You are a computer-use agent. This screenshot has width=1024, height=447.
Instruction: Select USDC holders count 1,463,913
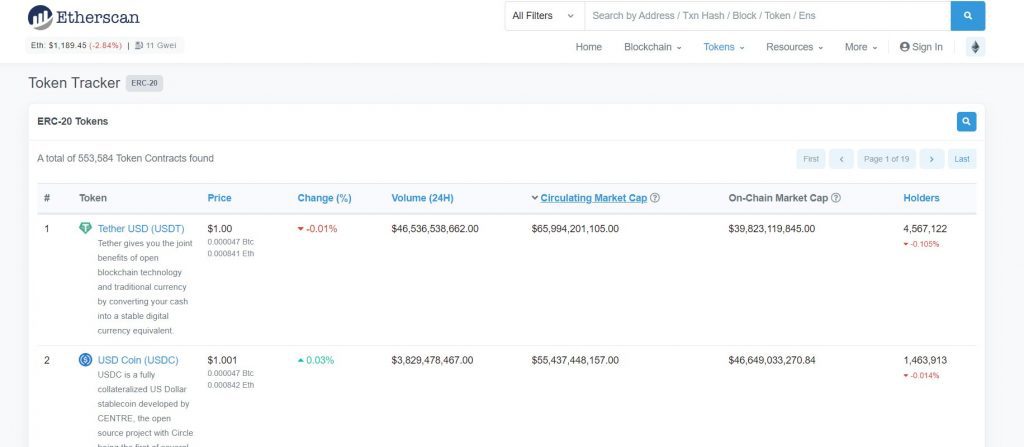tap(925, 360)
